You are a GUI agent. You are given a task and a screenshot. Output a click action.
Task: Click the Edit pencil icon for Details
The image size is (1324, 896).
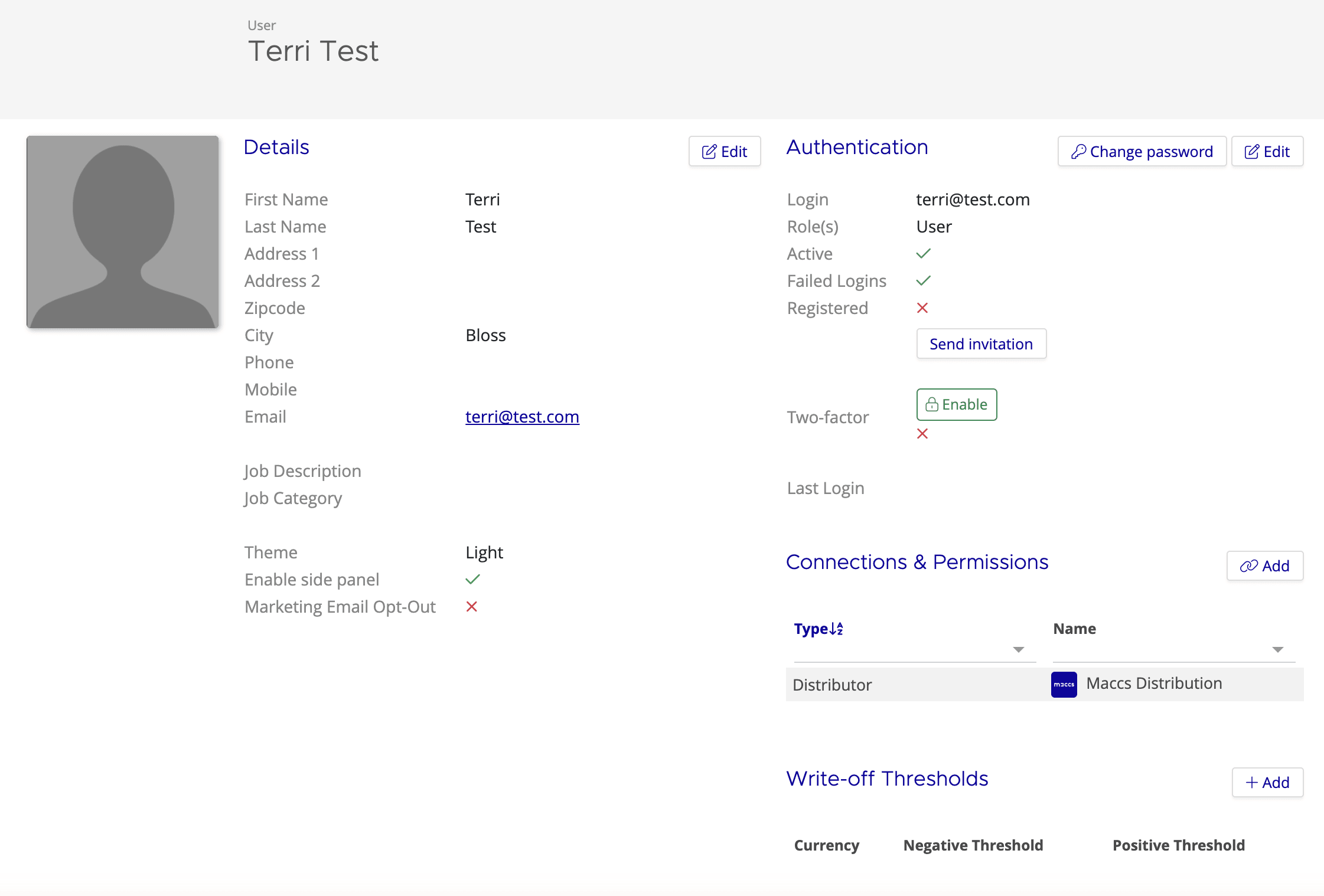pyautogui.click(x=710, y=151)
